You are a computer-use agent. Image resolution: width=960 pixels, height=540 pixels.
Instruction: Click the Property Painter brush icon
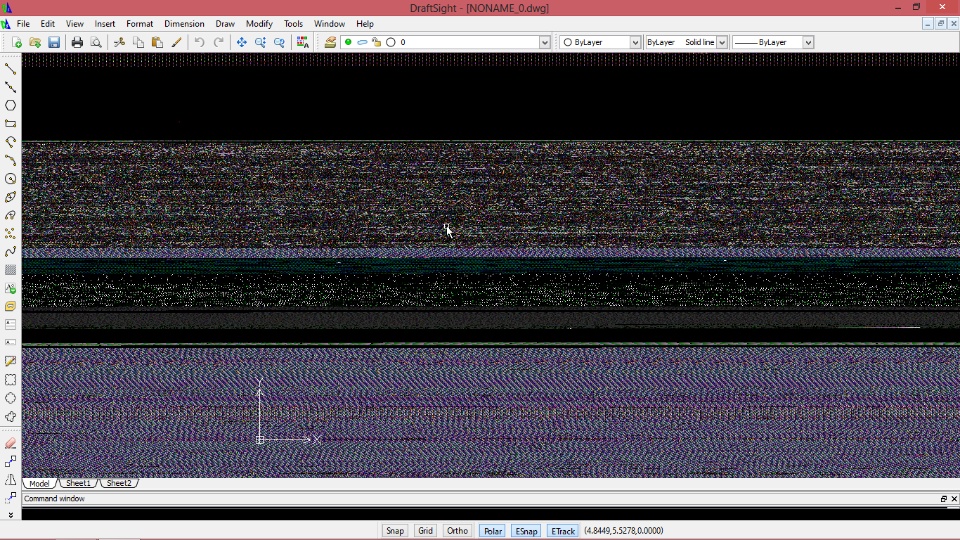pos(176,42)
